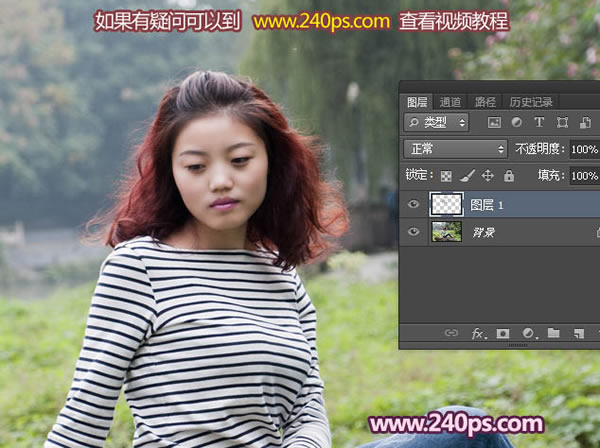The image size is (600, 448).
Task: Switch to the 历史记录 tab
Action: point(530,101)
